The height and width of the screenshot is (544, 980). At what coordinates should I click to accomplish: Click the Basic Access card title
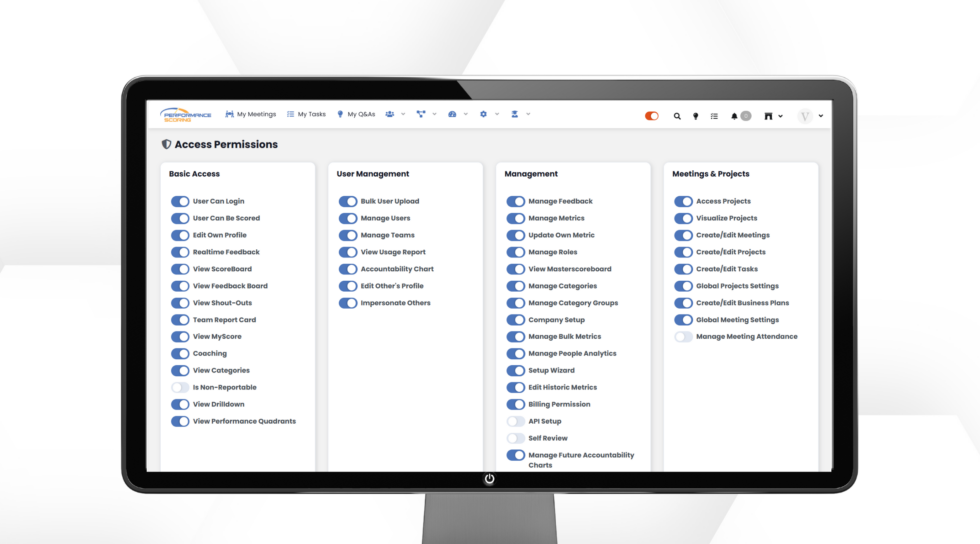pyautogui.click(x=194, y=174)
